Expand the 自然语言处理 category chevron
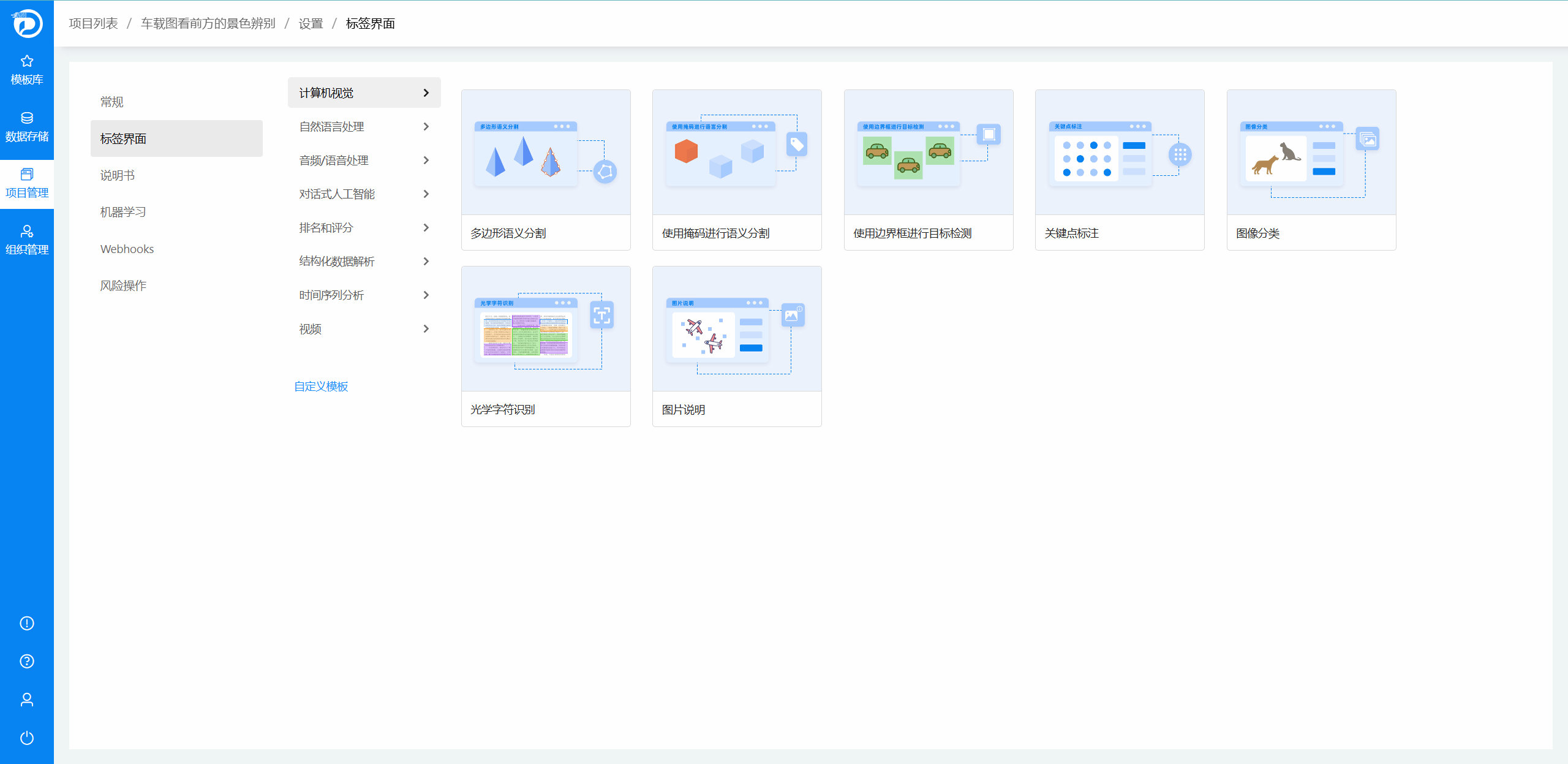The image size is (1568, 764). click(x=426, y=127)
